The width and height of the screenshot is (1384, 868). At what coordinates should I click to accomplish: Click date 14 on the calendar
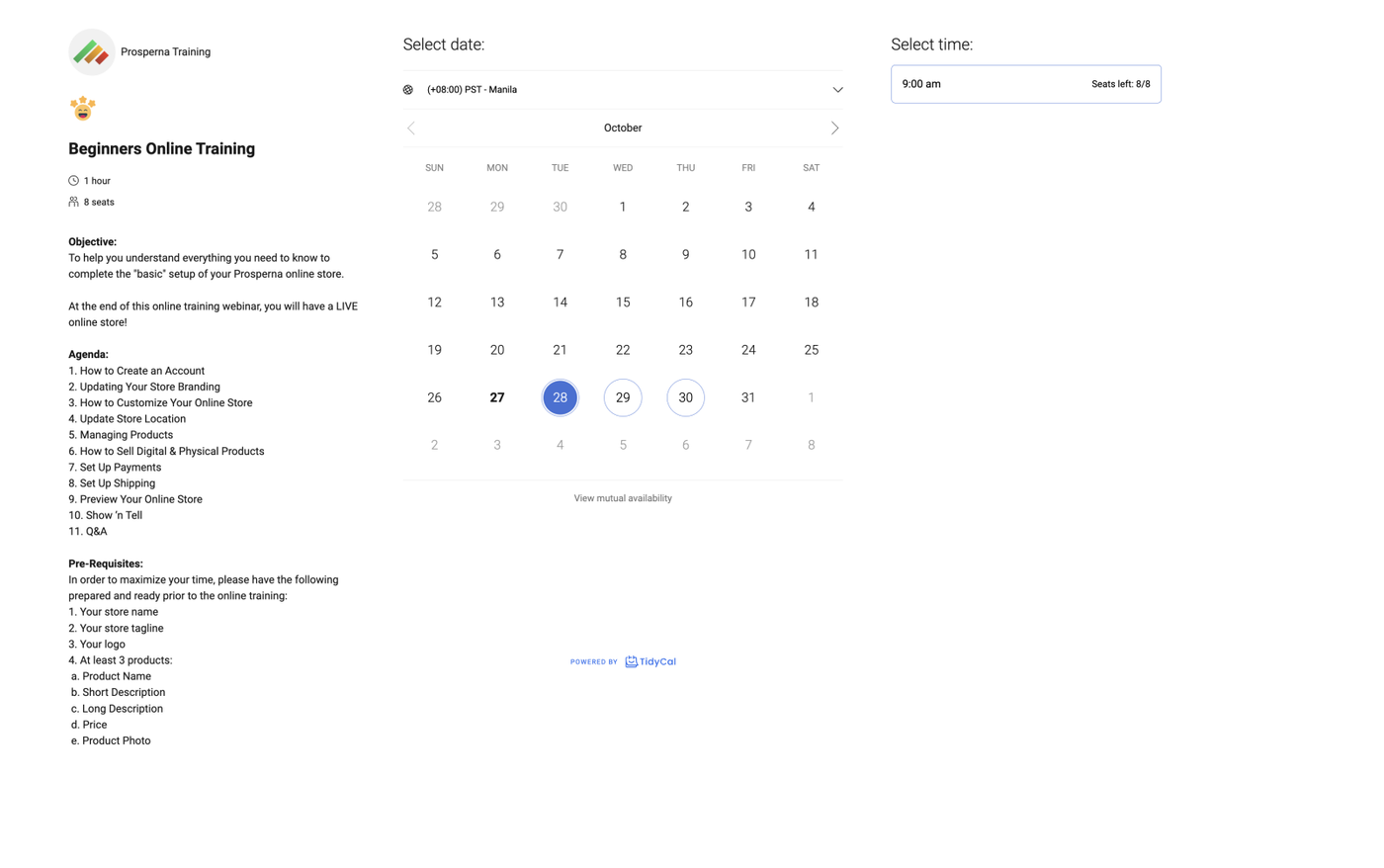[x=560, y=303]
